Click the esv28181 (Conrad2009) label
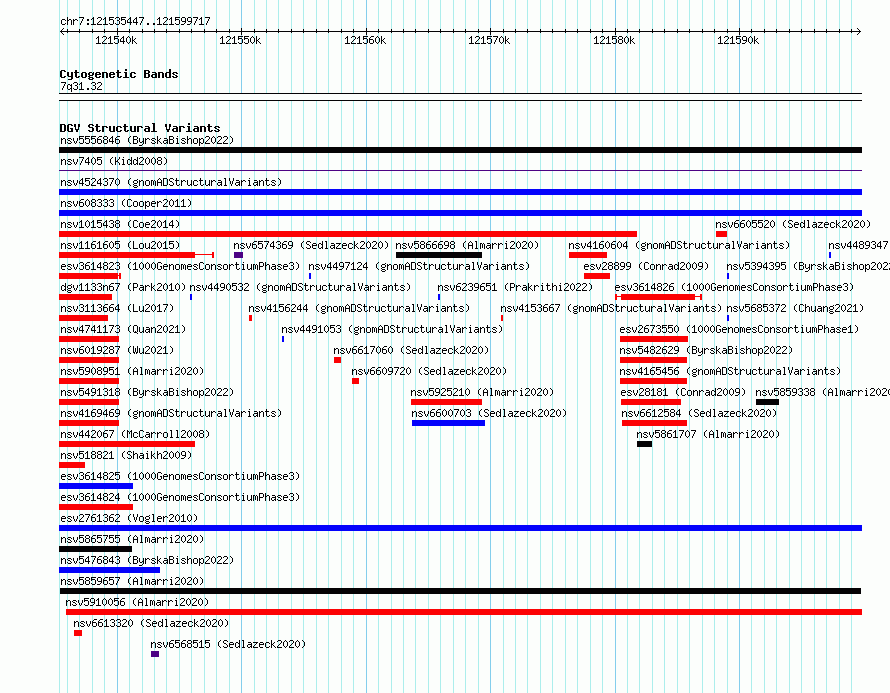The image size is (890, 693). (683, 392)
